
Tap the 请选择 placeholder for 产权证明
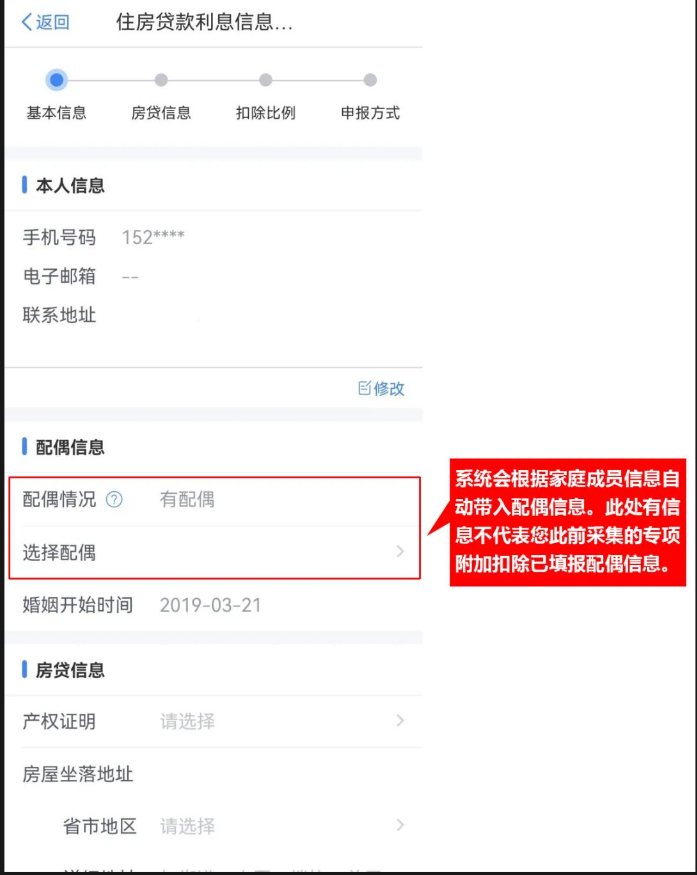coord(188,722)
